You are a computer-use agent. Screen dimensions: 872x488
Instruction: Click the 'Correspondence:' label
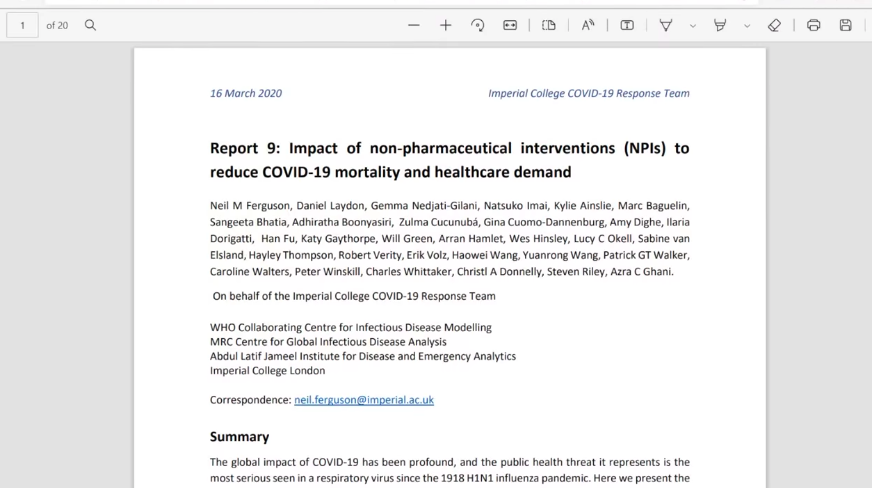[250, 400]
